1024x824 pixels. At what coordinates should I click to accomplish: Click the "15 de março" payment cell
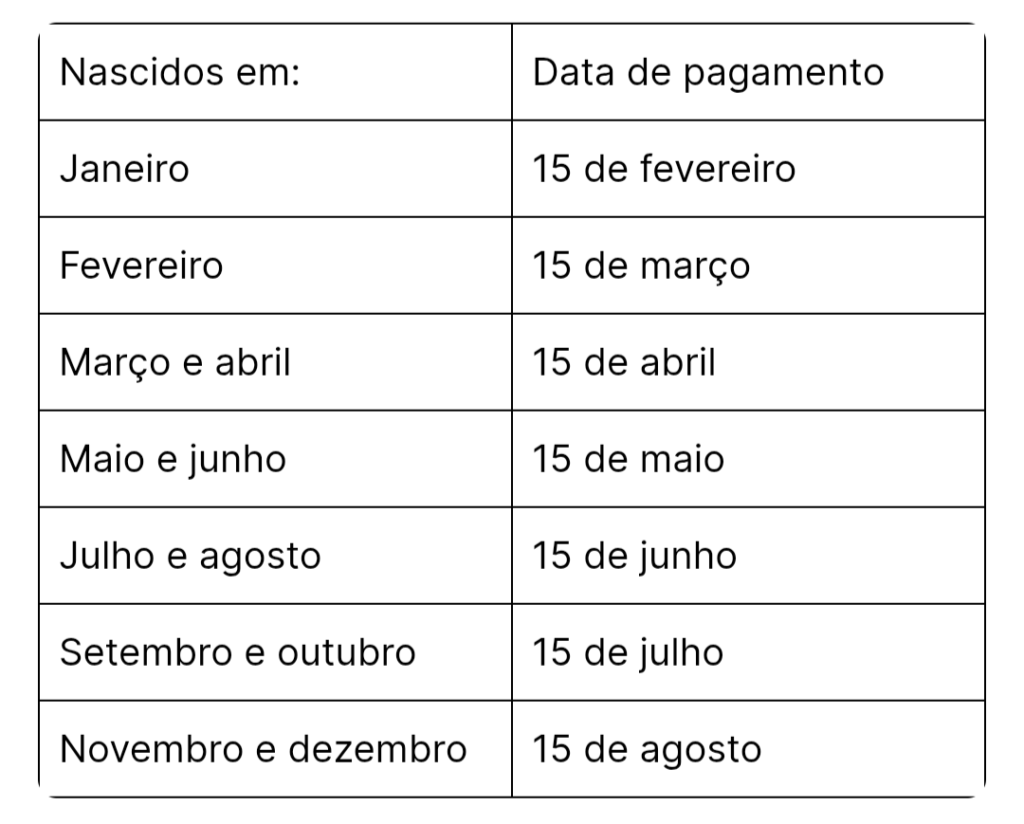point(641,266)
